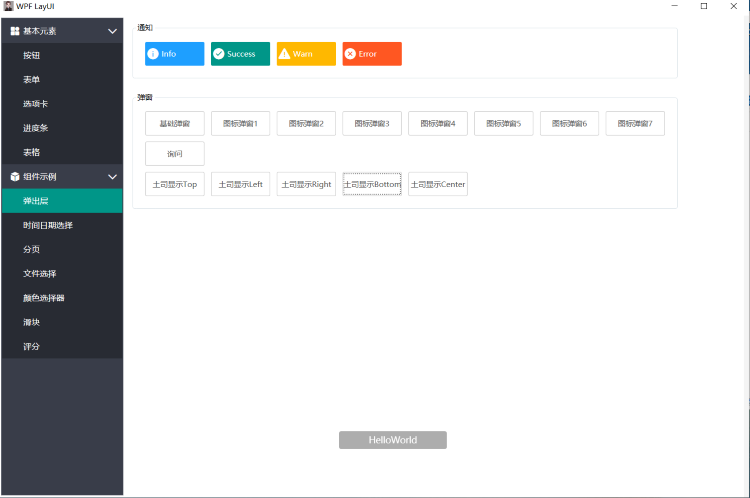
Task: Open the 图标弹窗3 popup
Action: 372,123
